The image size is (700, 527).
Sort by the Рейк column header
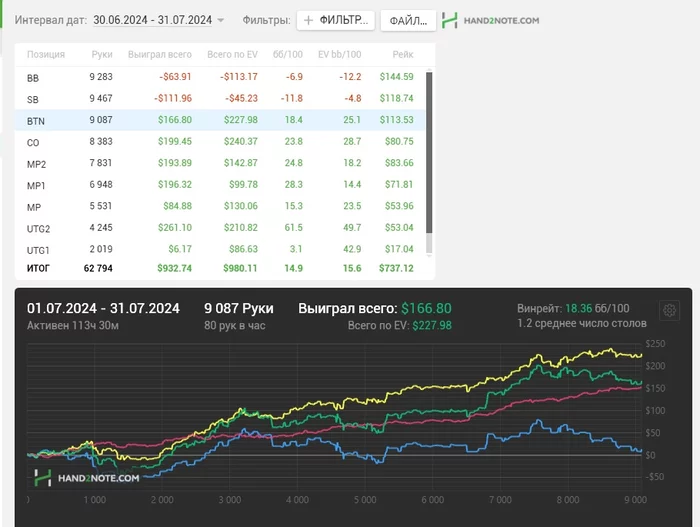(x=403, y=54)
